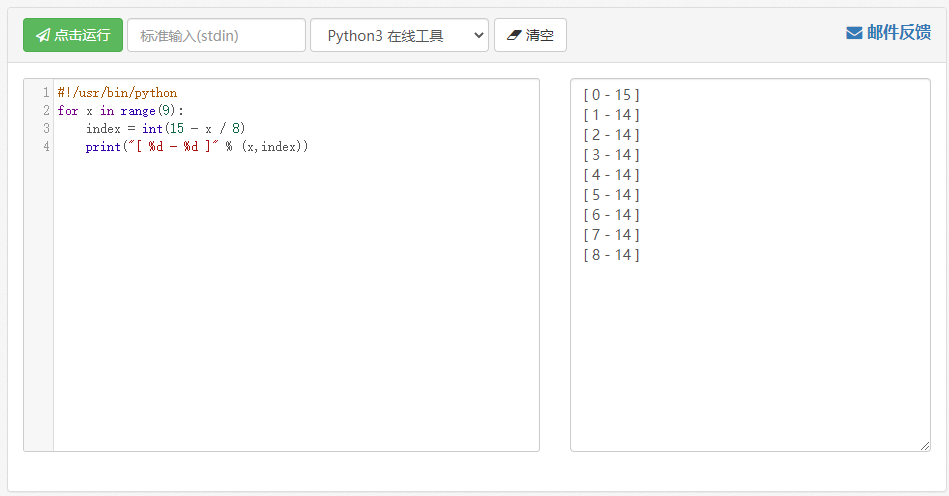The image size is (949, 496).
Task: Click the eraser icon on clear button
Action: coord(514,36)
